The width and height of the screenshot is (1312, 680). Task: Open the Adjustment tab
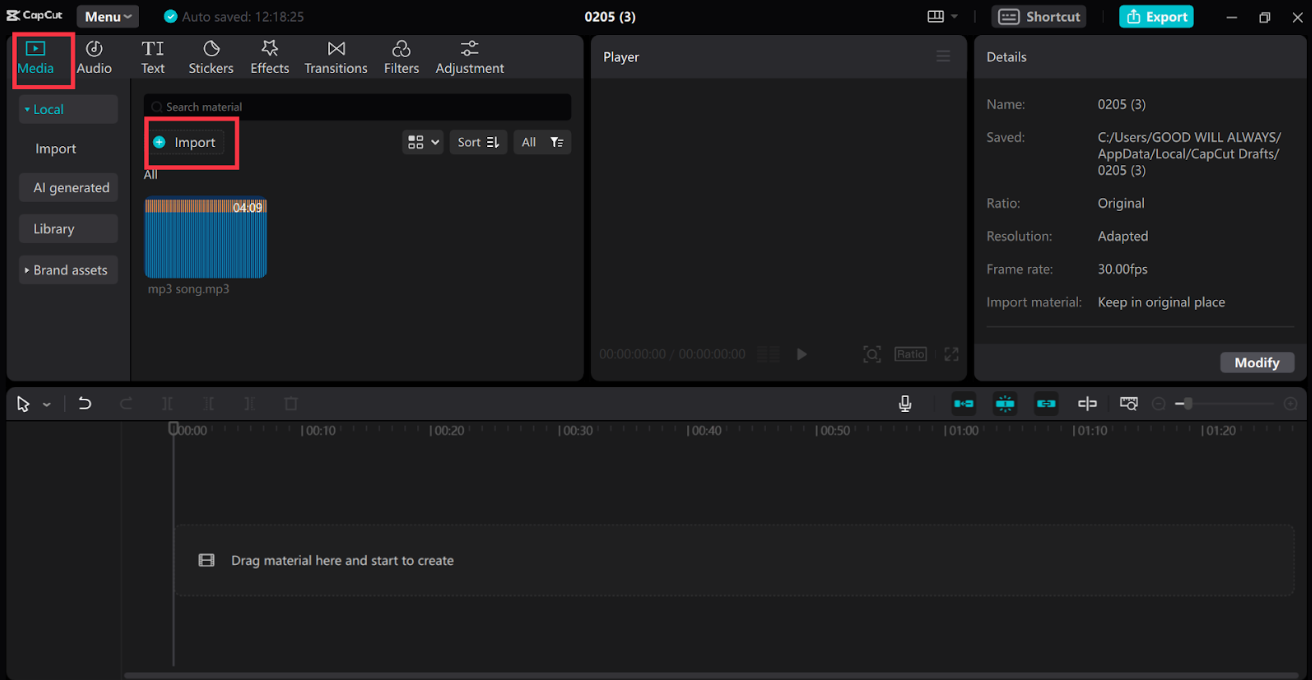click(x=470, y=58)
